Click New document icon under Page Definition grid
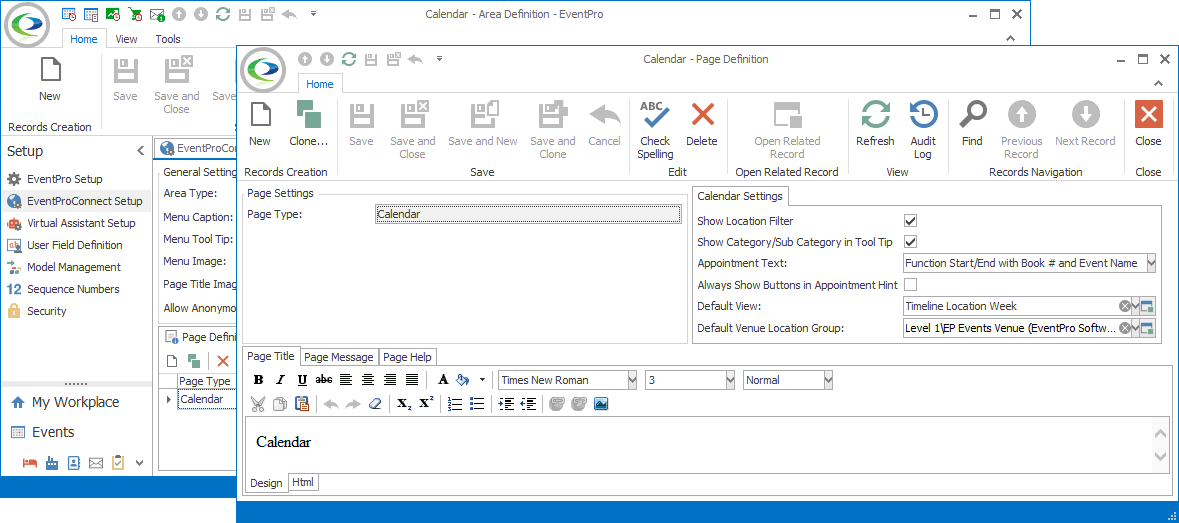Viewport: 1179px width, 523px height. [x=171, y=361]
